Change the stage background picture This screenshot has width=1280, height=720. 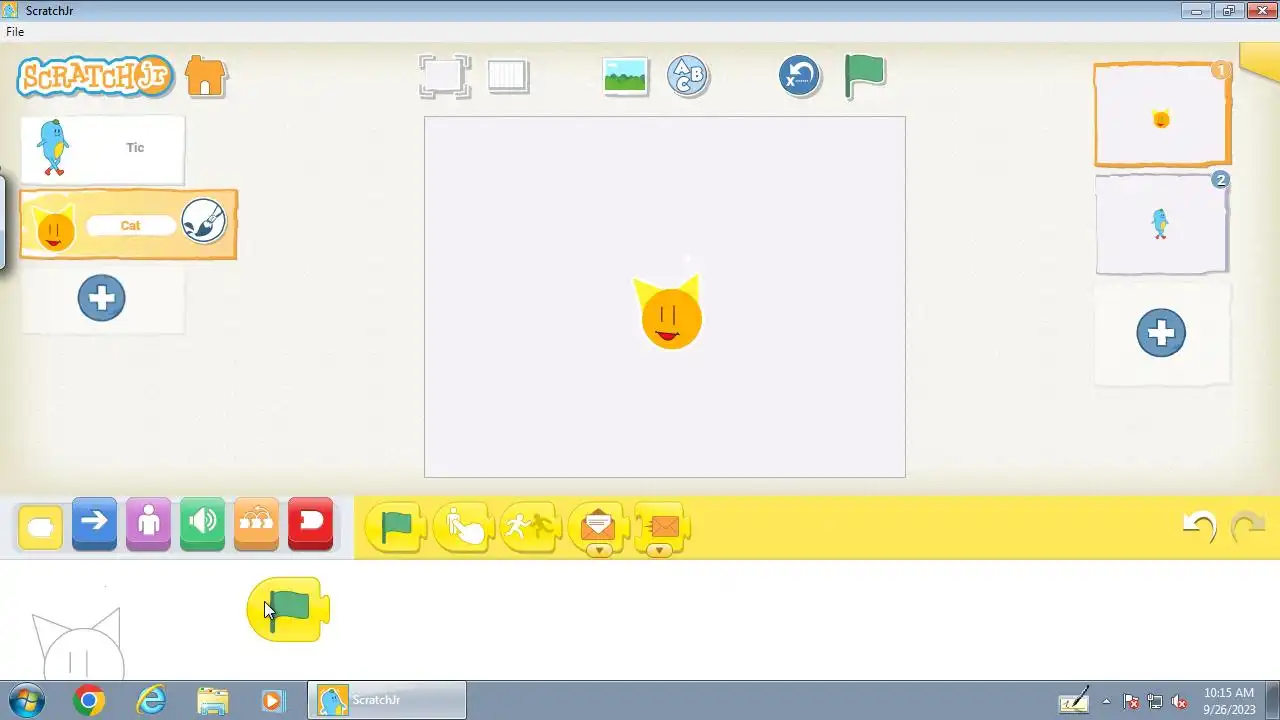pos(626,76)
